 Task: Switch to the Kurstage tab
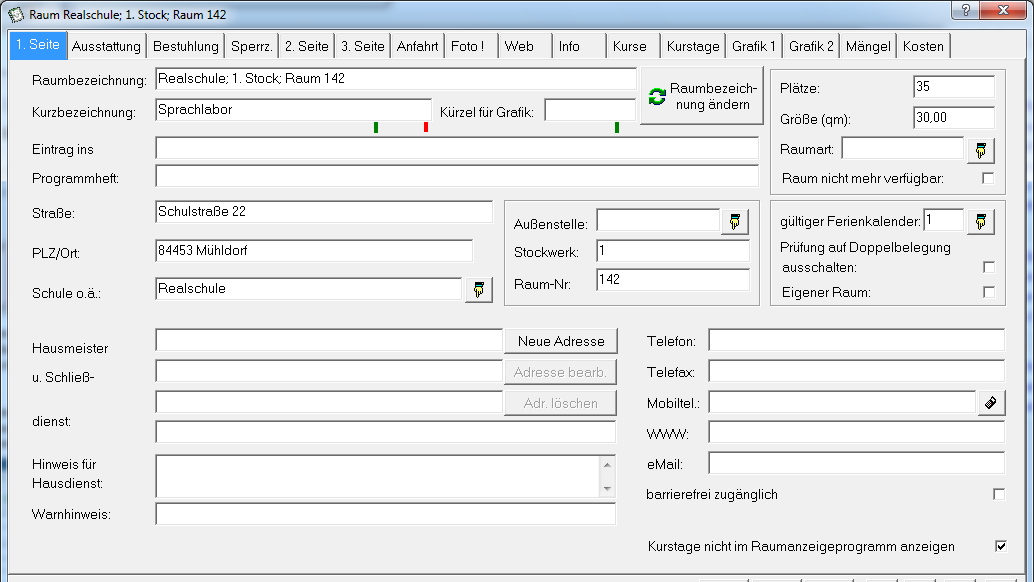tap(693, 46)
